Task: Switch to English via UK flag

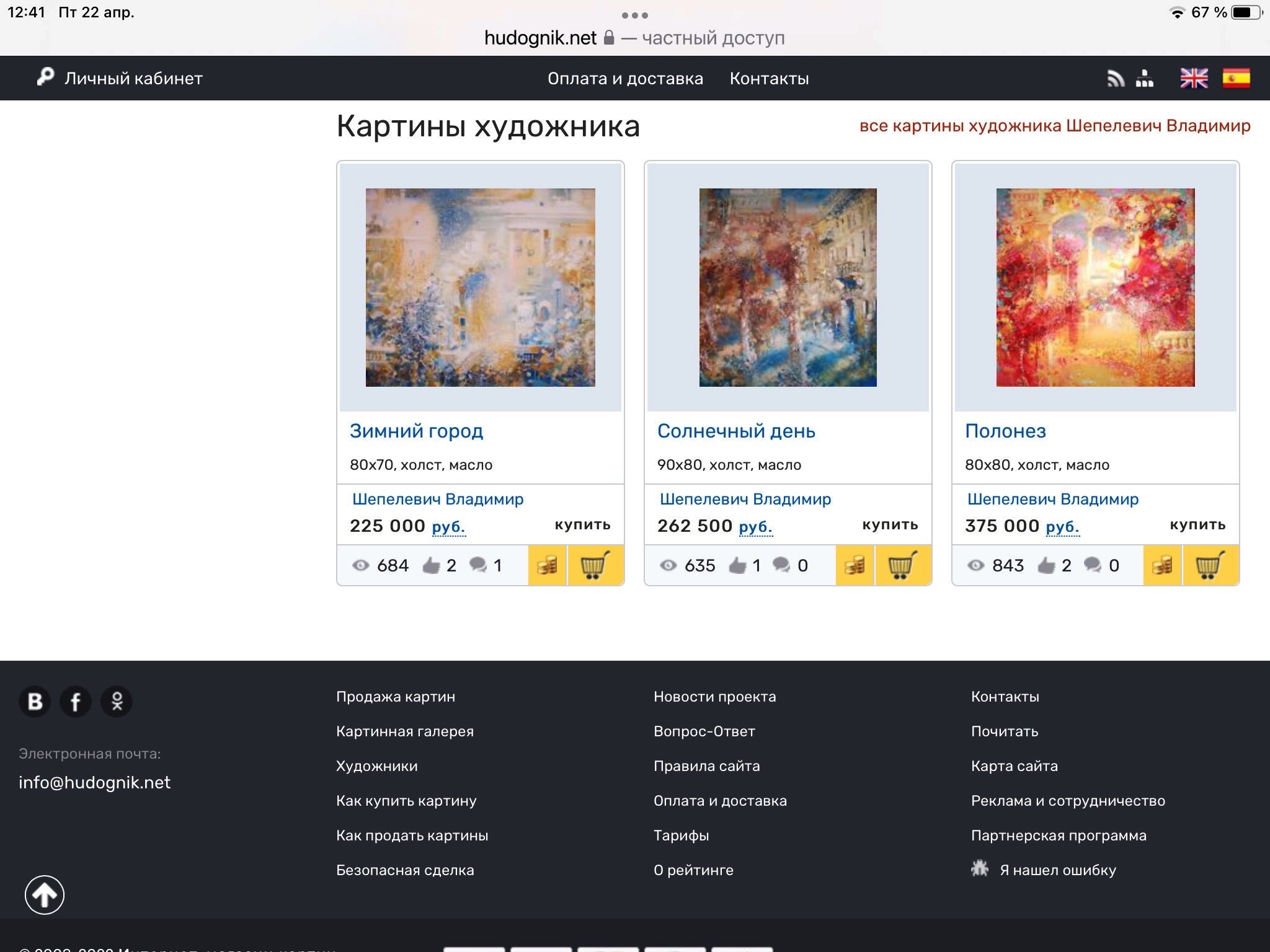Action: (1194, 79)
